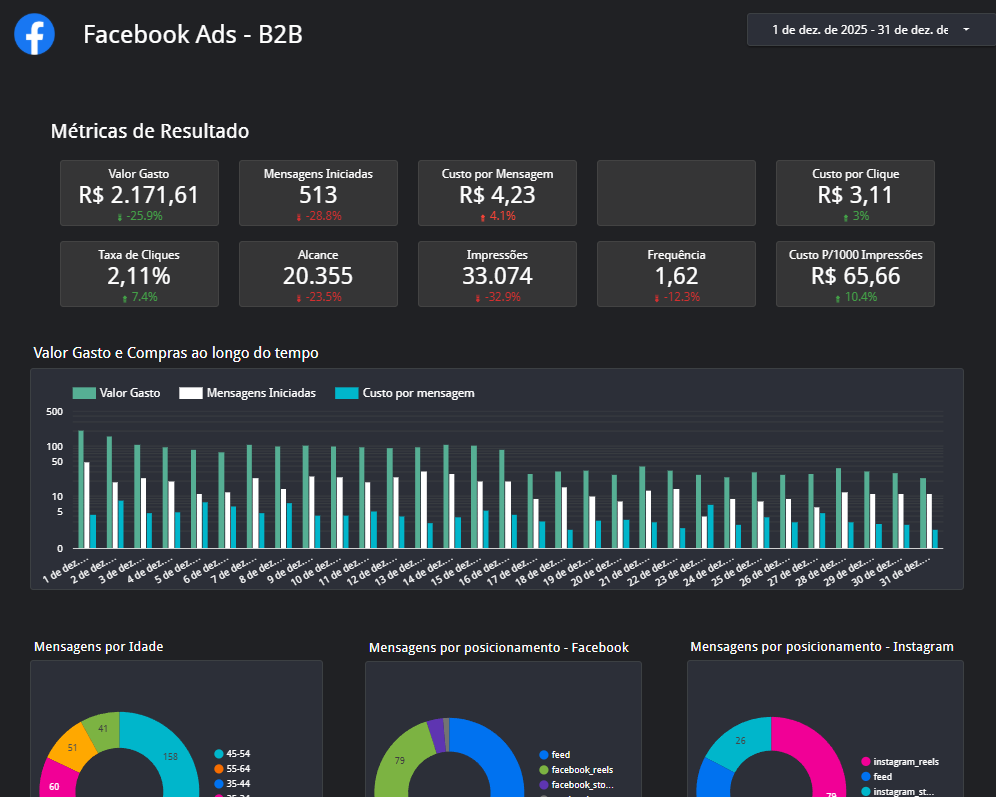The width and height of the screenshot is (996, 797).
Task: Click the 35-44 legend item
Action: pyautogui.click(x=232, y=784)
